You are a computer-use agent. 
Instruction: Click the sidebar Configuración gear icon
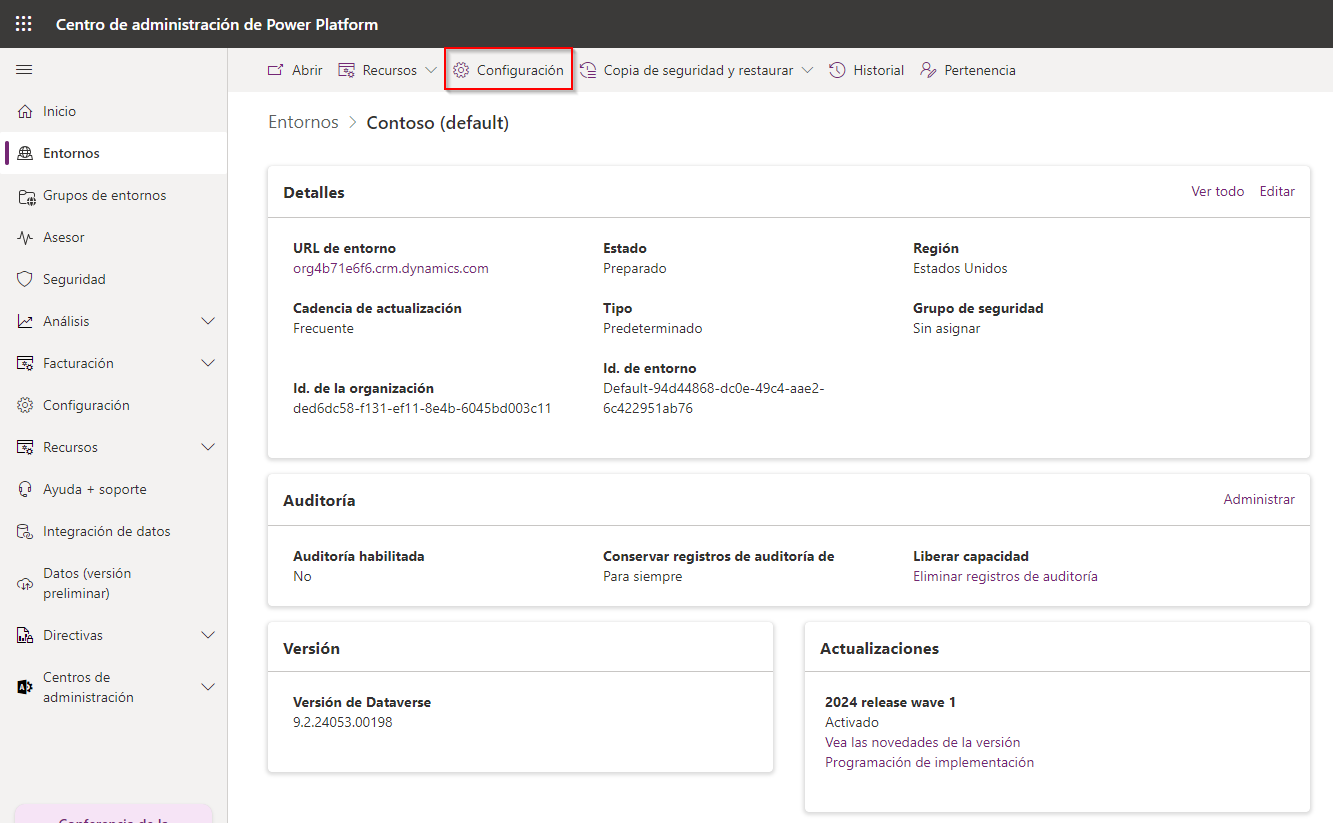25,405
